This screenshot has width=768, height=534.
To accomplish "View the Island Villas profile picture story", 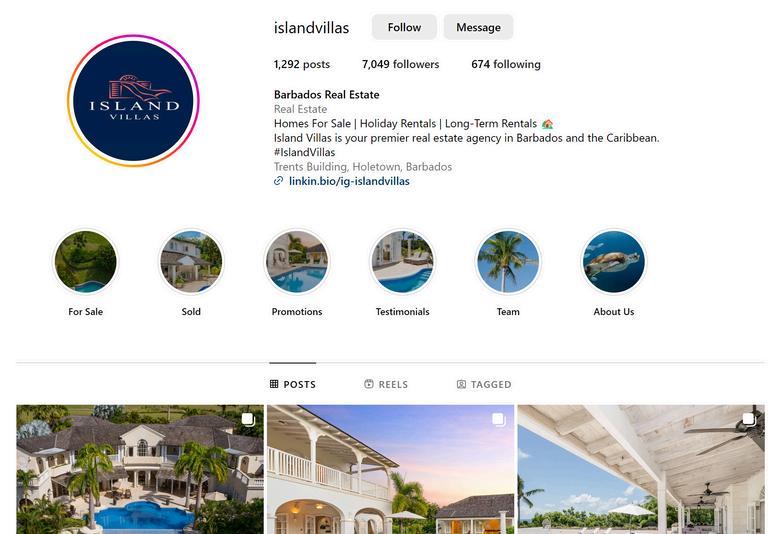I will (133, 100).
